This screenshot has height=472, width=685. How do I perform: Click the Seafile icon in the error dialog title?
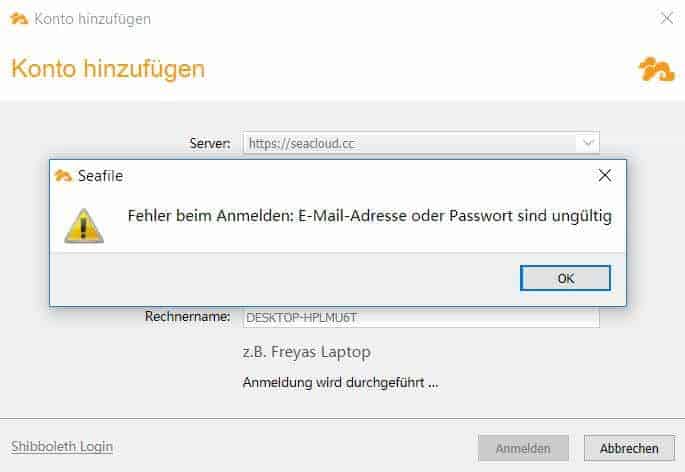(x=63, y=176)
